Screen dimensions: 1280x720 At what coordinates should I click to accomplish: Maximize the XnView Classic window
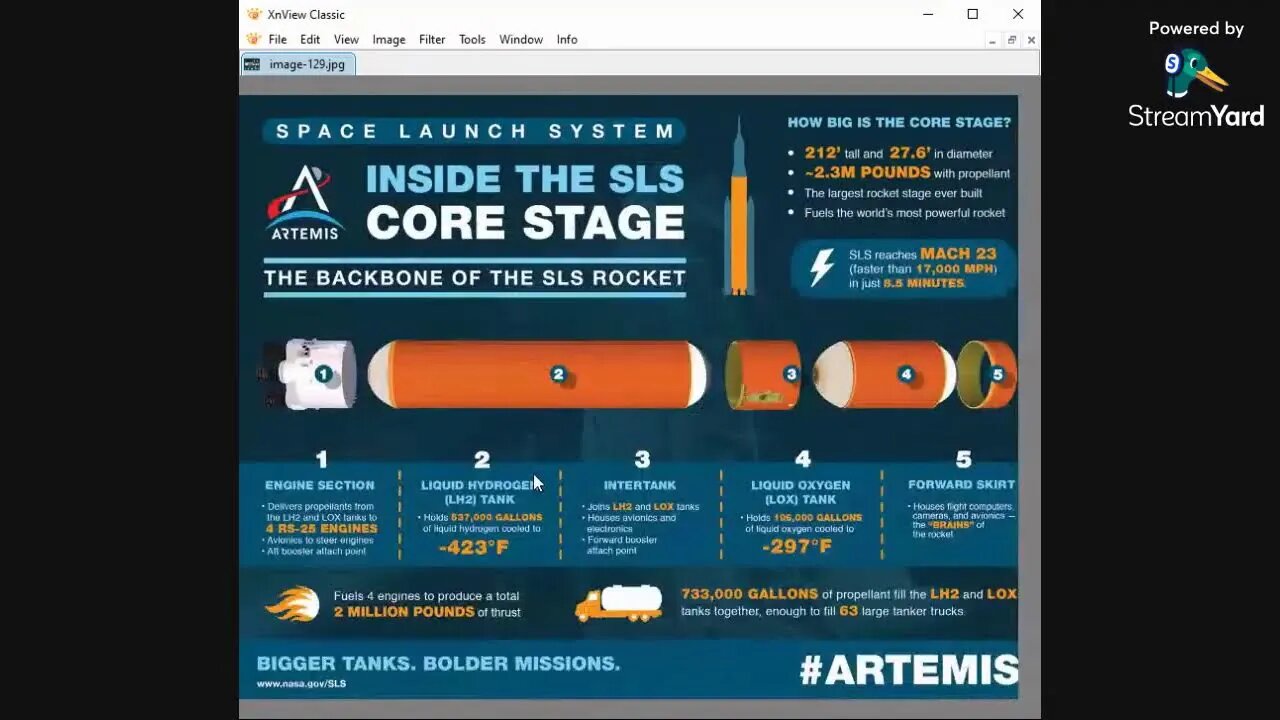(973, 14)
